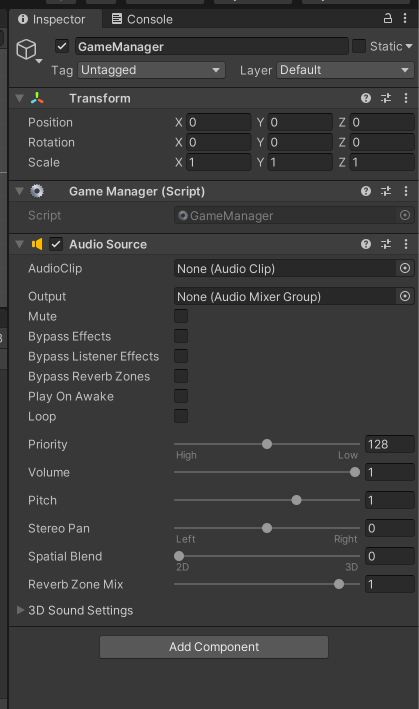Open Game Manager script preset icon
This screenshot has height=709, width=419.
[386, 191]
